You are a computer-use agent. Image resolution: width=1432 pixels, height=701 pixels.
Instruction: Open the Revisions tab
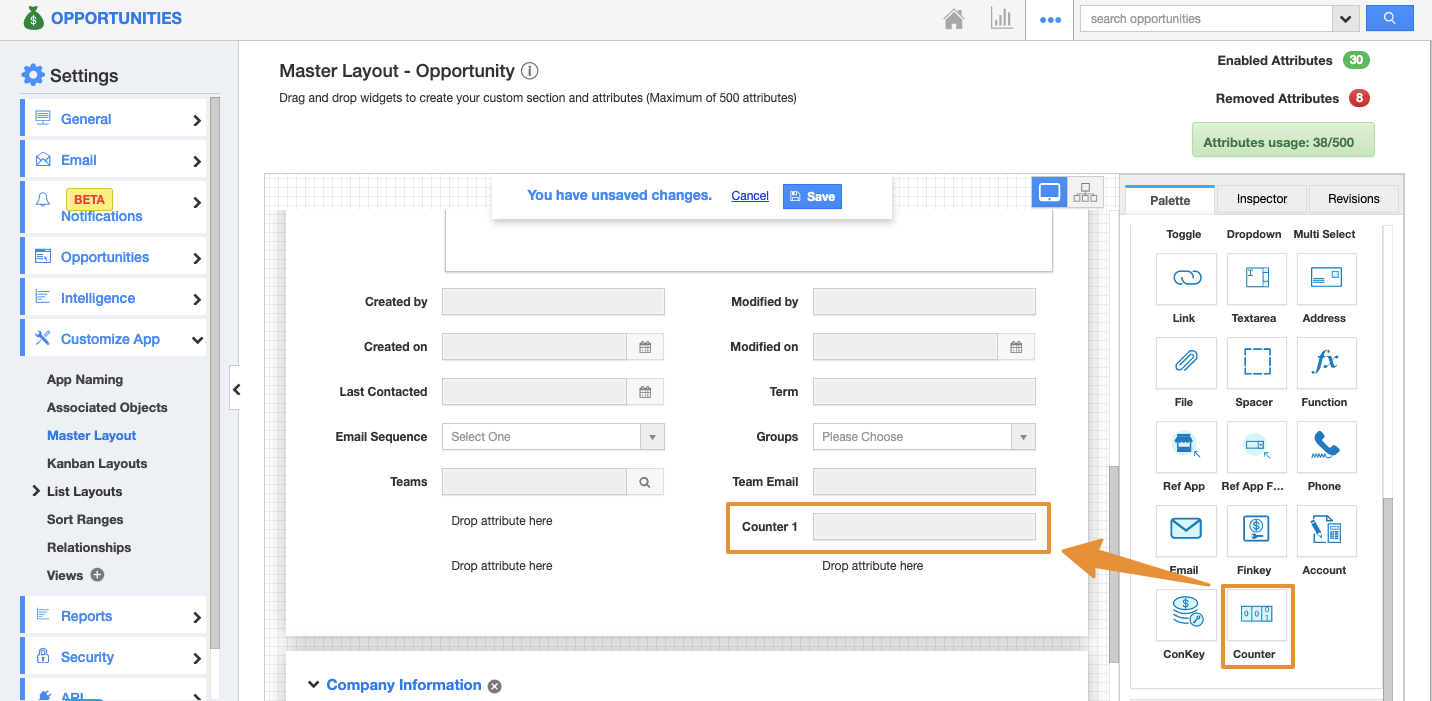point(1353,199)
